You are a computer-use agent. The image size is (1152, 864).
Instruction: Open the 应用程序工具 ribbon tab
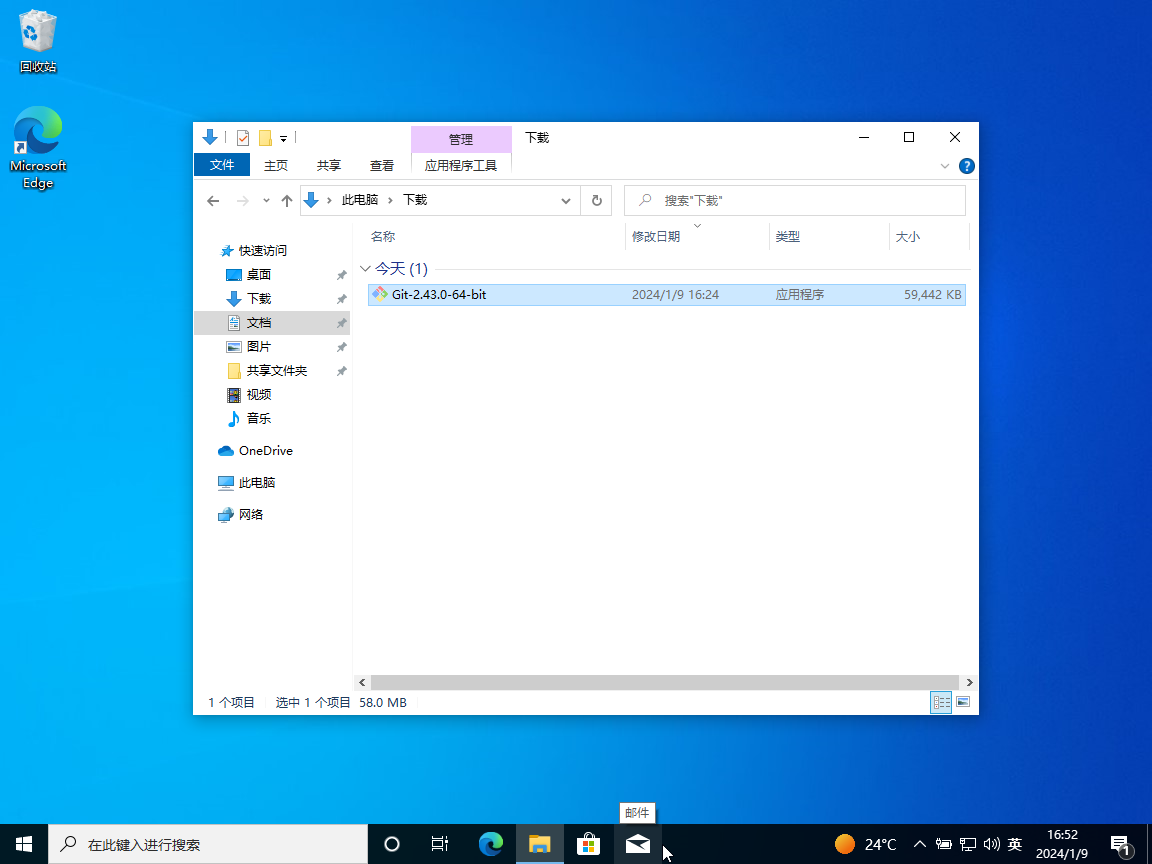[x=461, y=165]
